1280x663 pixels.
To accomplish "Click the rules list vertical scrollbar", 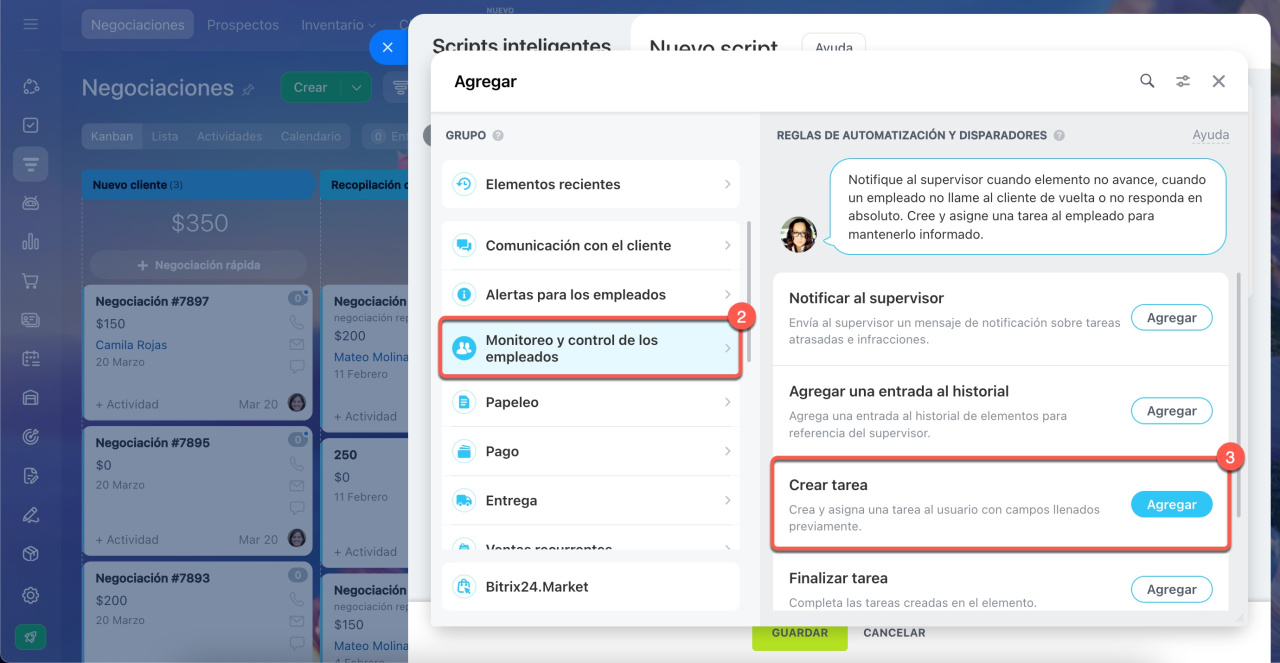I will tap(1240, 393).
